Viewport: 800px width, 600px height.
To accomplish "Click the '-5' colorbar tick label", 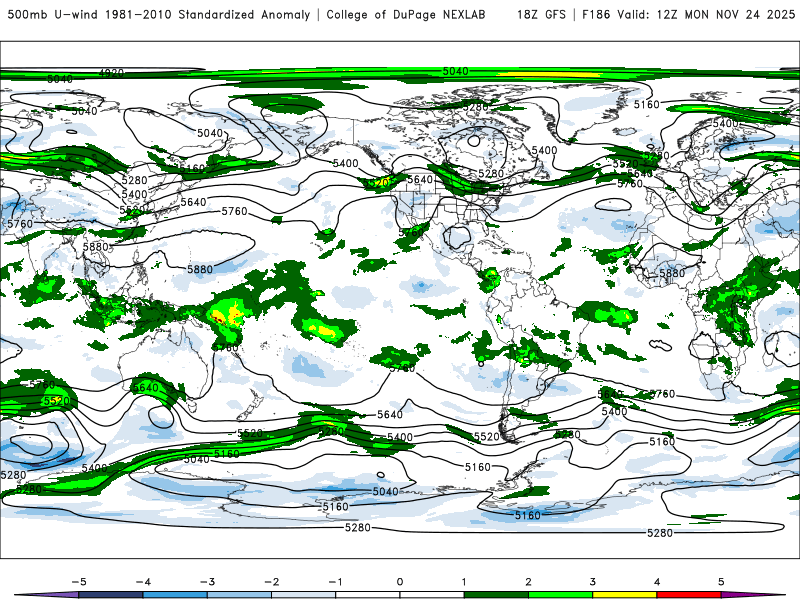I will tap(79, 582).
